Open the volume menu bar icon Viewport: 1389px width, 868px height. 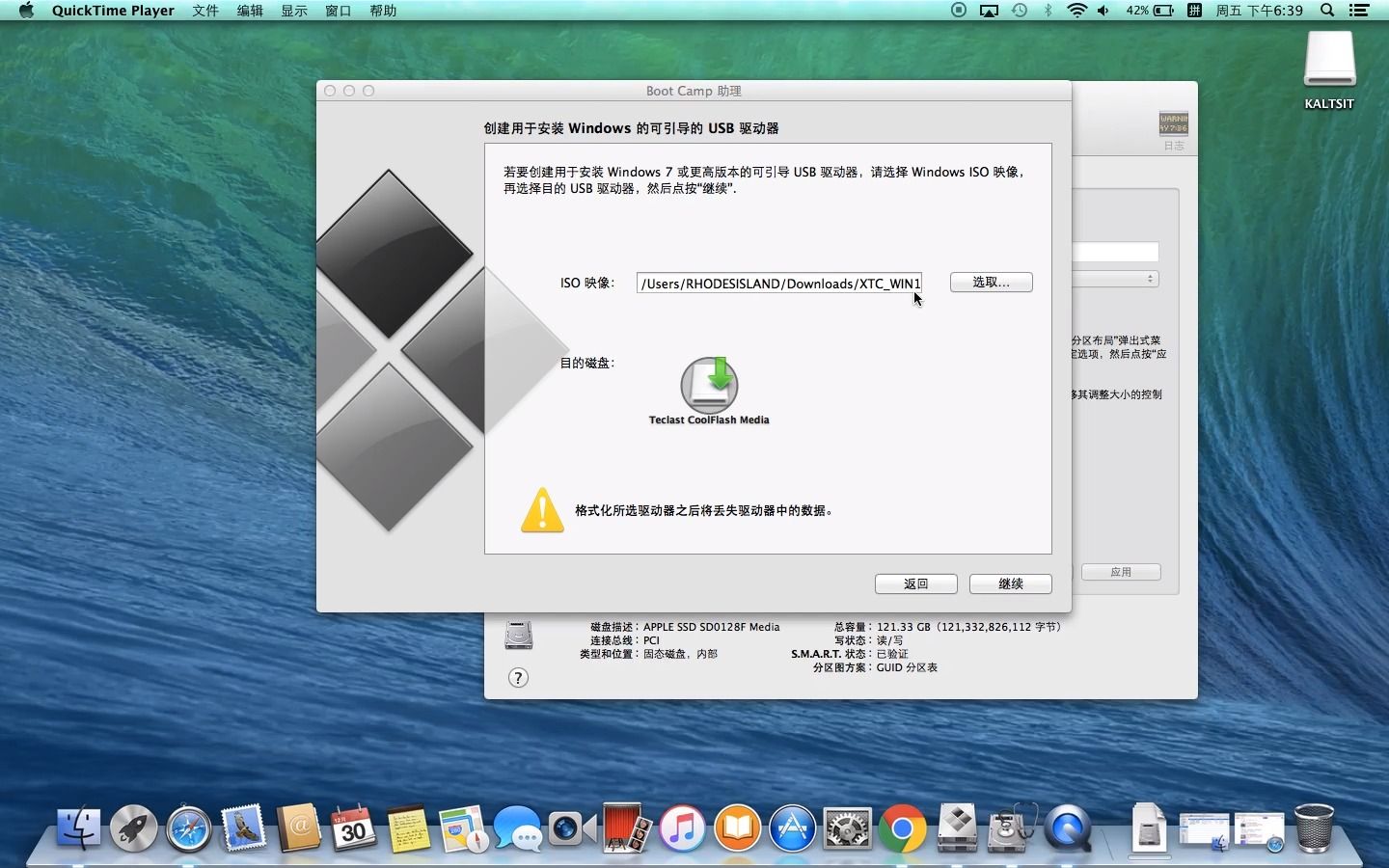[x=1103, y=11]
